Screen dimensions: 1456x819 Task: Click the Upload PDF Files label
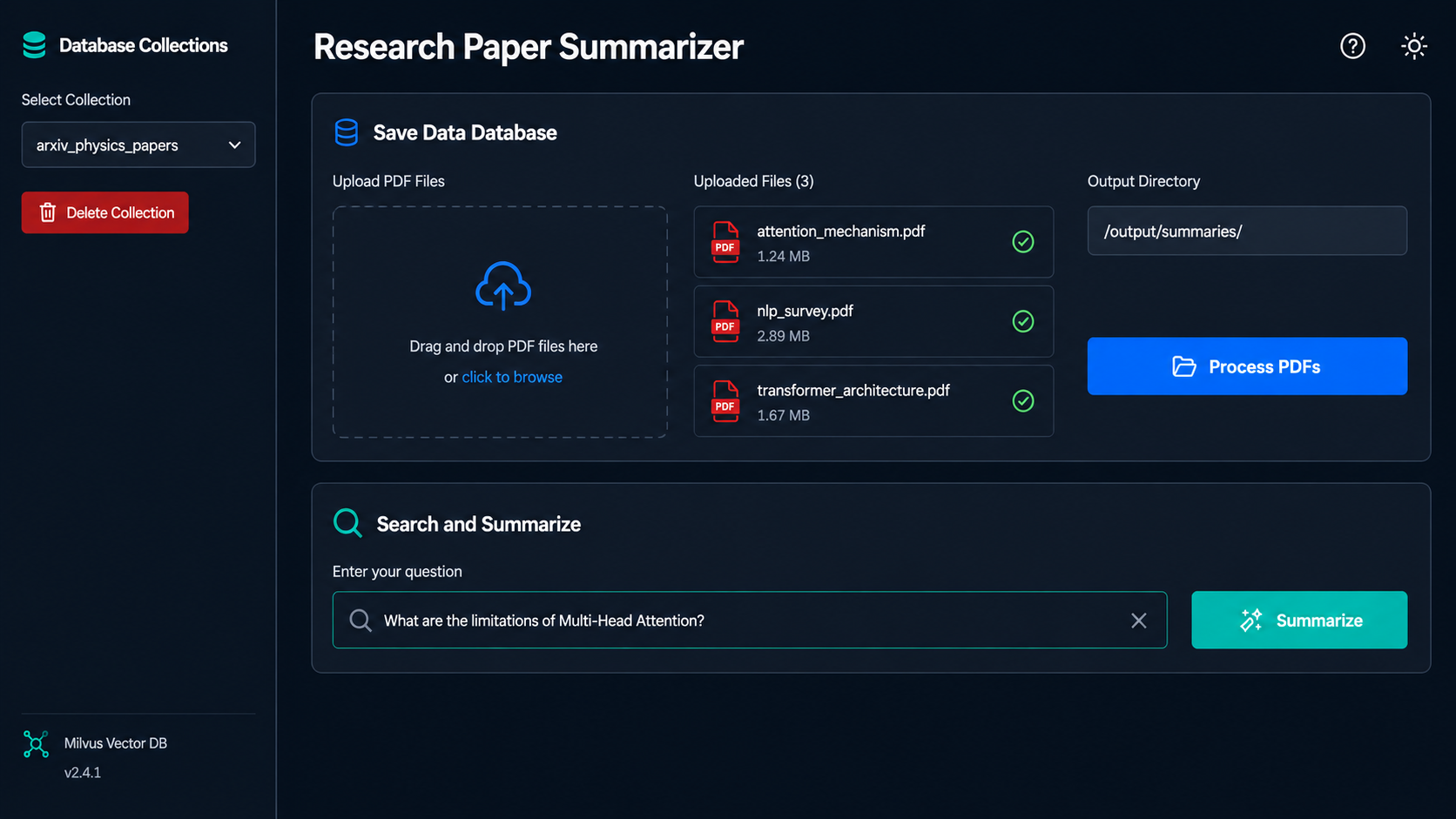click(x=388, y=181)
